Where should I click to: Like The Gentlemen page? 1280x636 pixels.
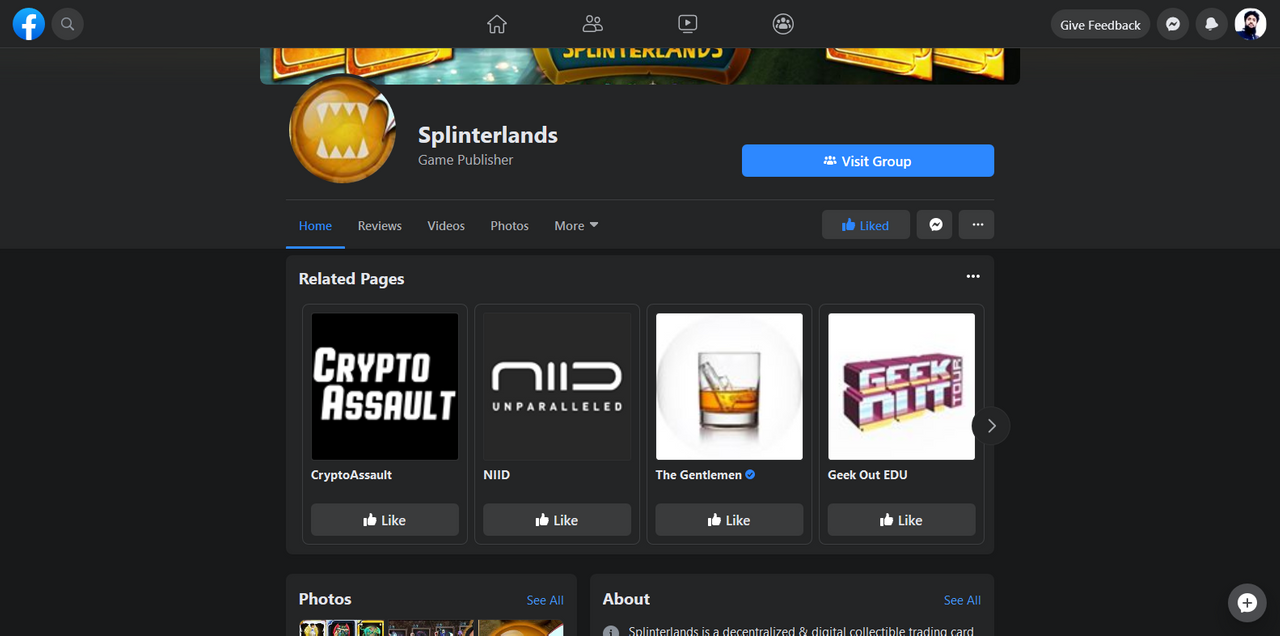(729, 520)
